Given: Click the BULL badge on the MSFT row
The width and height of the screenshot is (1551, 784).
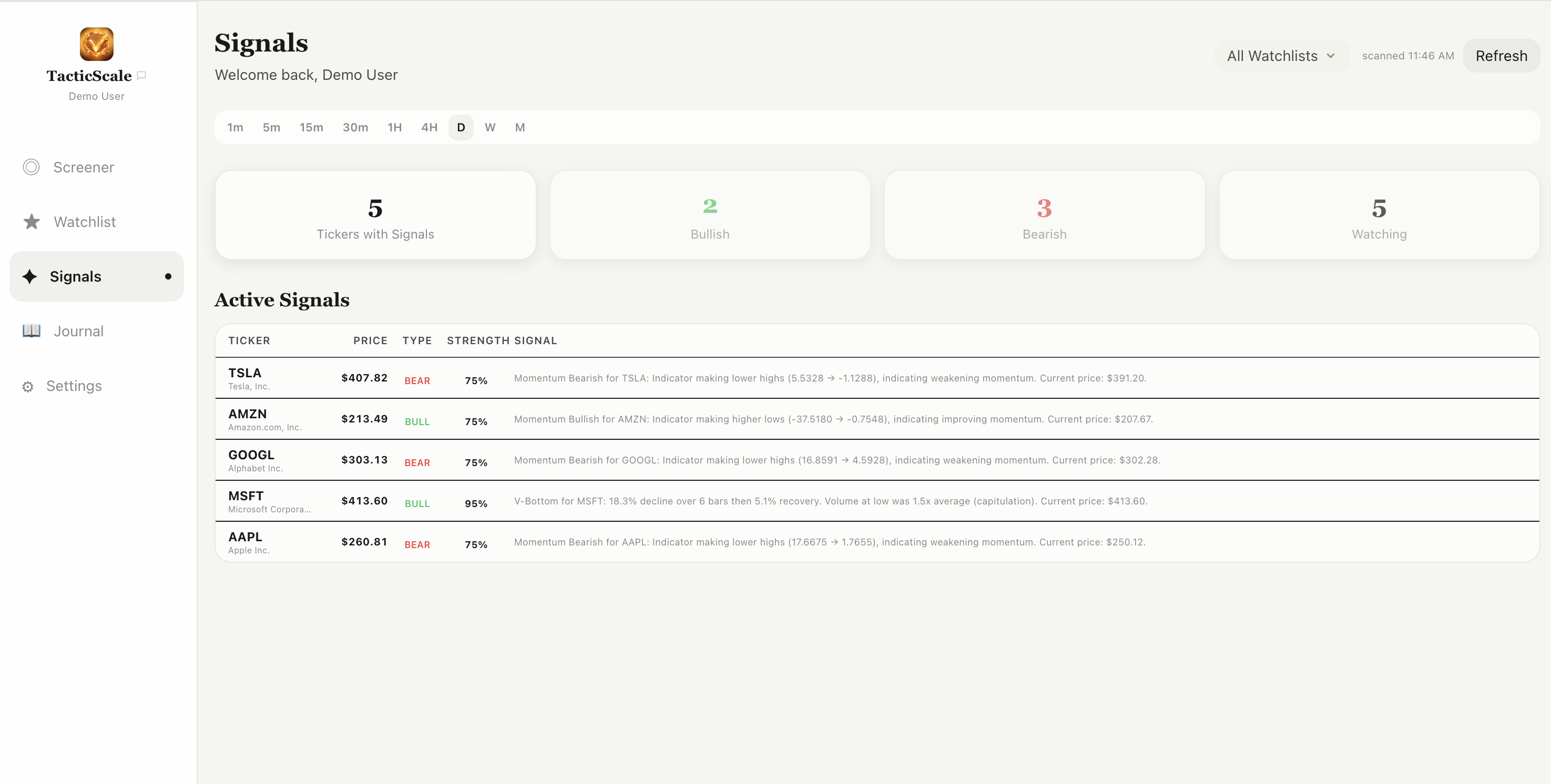Looking at the screenshot, I should (417, 503).
